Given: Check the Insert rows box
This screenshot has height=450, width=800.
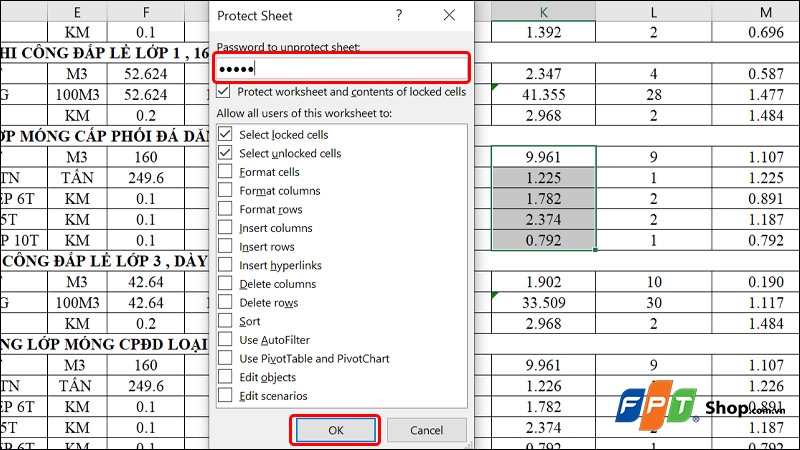Looking at the screenshot, I should (225, 246).
